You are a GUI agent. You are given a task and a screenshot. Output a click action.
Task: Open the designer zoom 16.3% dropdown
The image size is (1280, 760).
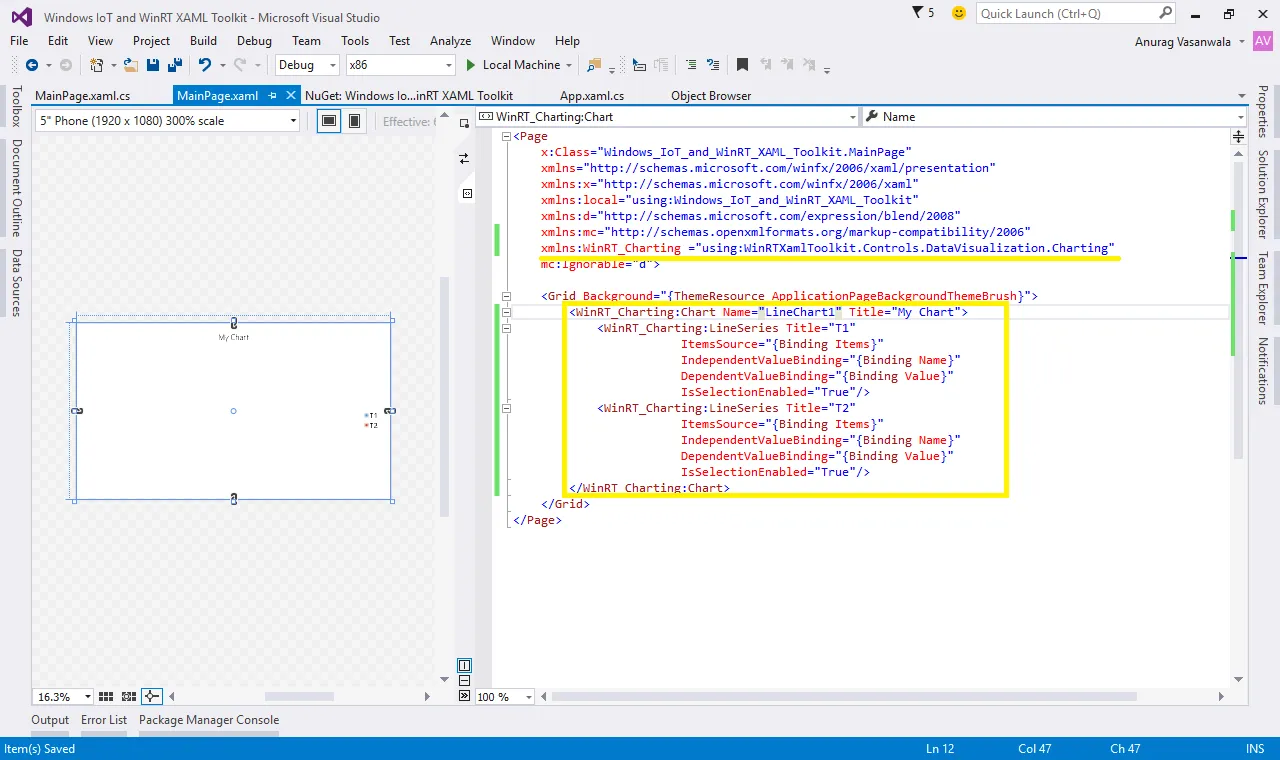tap(87, 697)
